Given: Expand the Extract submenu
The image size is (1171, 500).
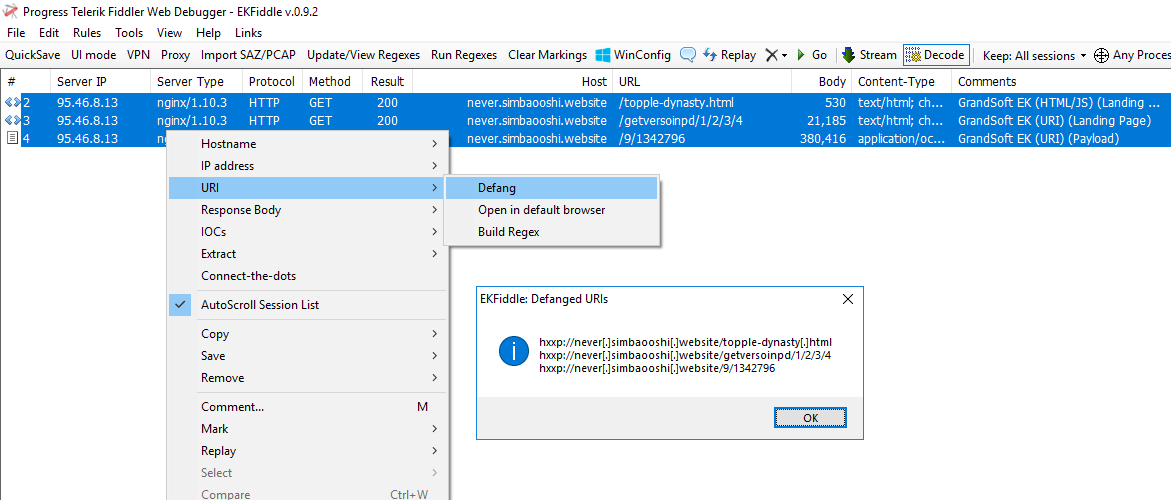Looking at the screenshot, I should tap(308, 254).
